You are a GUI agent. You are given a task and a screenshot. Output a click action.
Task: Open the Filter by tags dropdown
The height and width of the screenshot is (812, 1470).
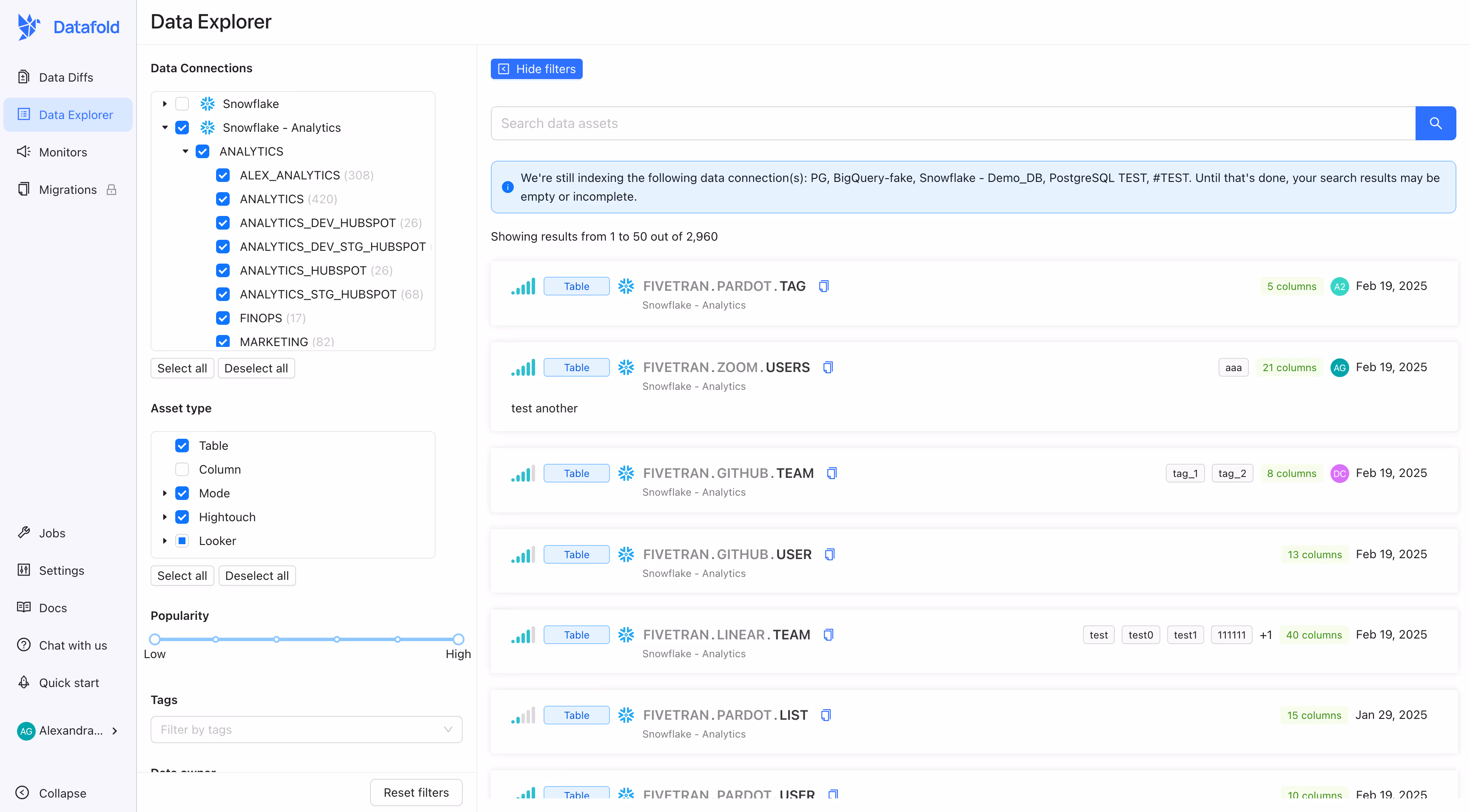pos(306,730)
